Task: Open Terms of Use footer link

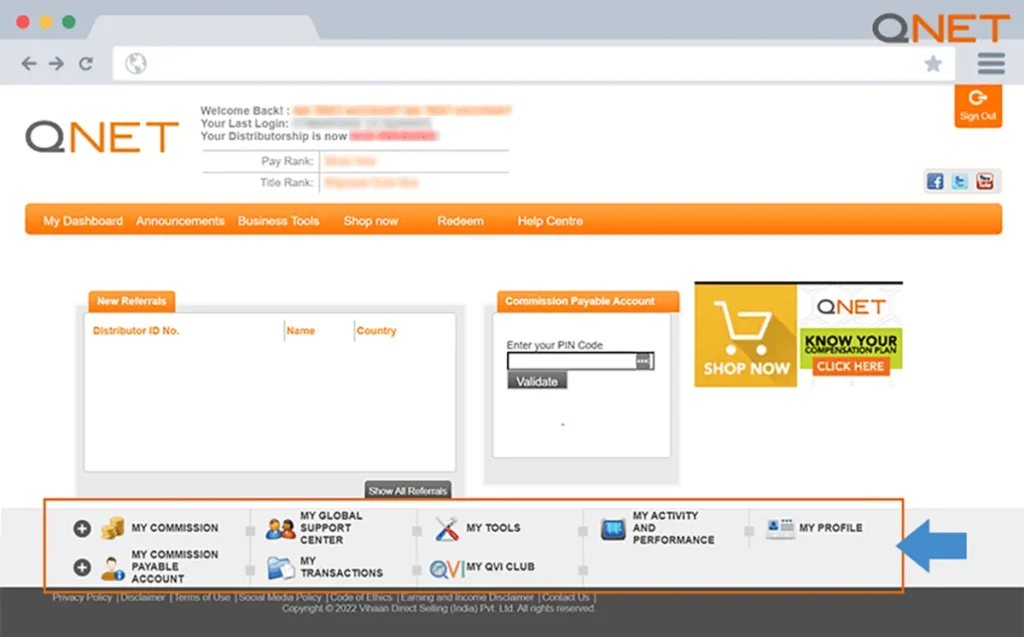Action: pos(202,597)
